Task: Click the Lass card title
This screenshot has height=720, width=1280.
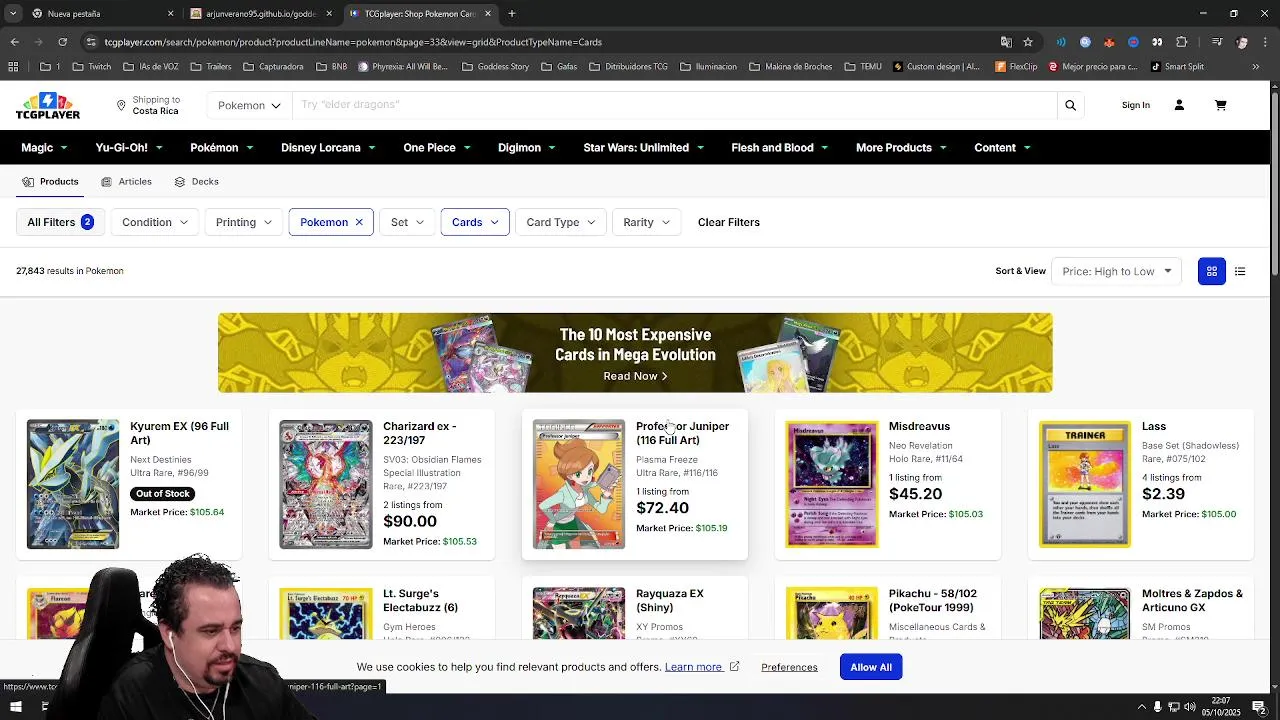Action: point(1153,426)
